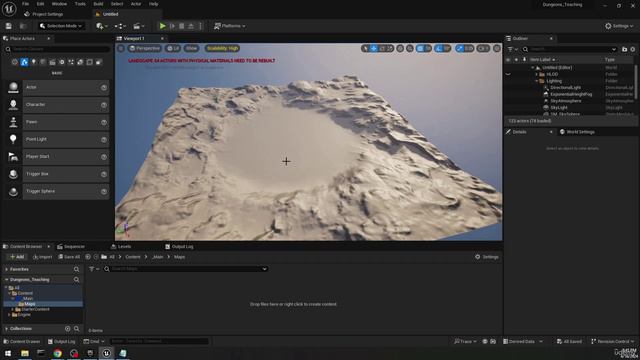Expand the HLOD folder in Outliner
This screenshot has width=640, height=360.
[x=537, y=74]
